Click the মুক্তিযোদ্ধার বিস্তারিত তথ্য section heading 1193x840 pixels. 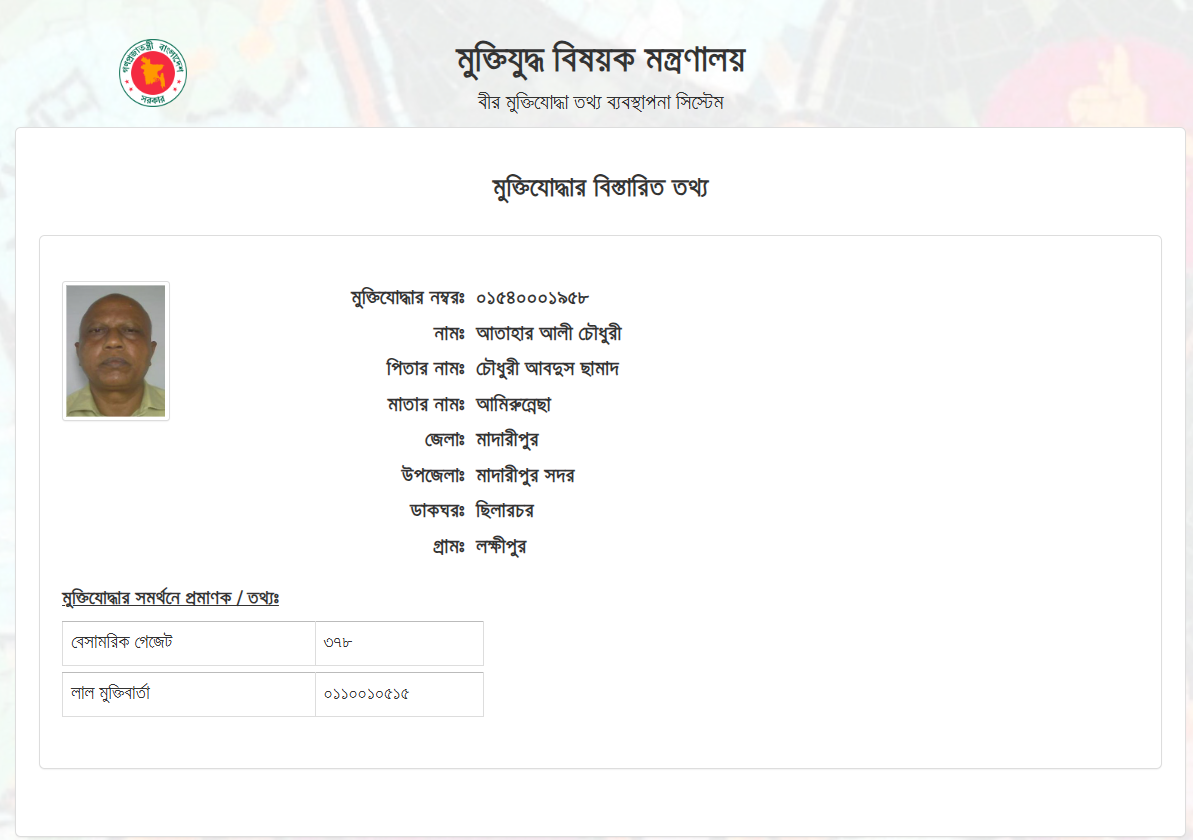tap(600, 188)
